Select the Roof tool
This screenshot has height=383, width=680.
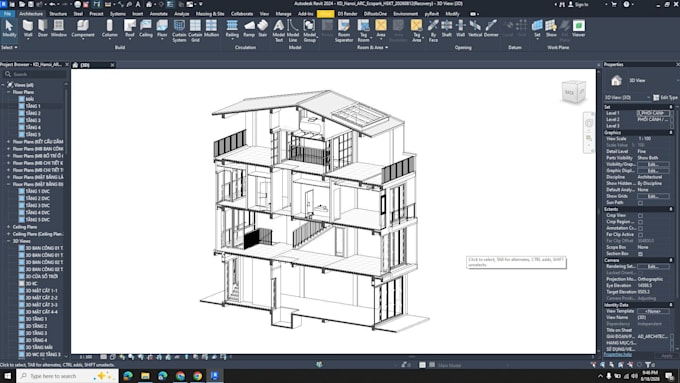[130, 29]
